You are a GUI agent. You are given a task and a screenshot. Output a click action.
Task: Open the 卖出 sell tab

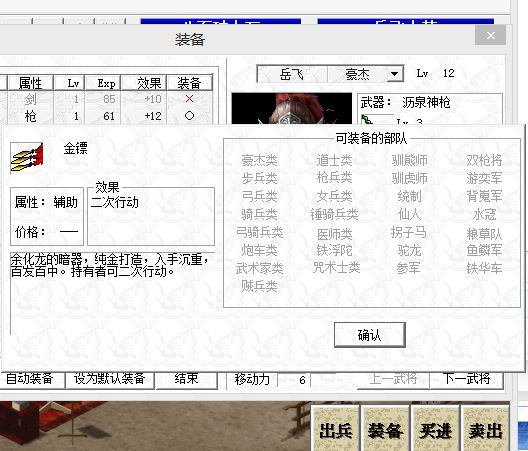[x=485, y=429]
